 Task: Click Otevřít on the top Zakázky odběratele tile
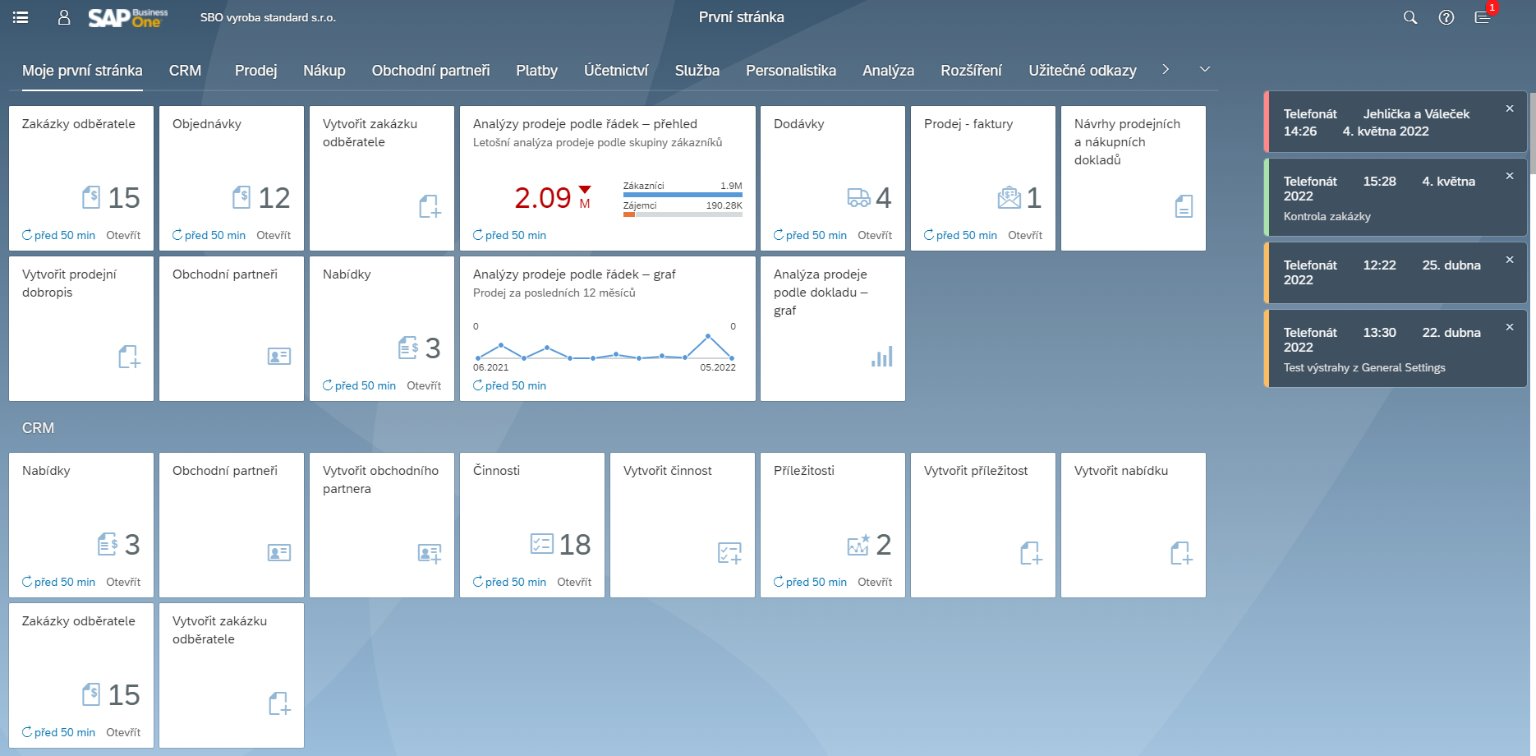click(123, 236)
